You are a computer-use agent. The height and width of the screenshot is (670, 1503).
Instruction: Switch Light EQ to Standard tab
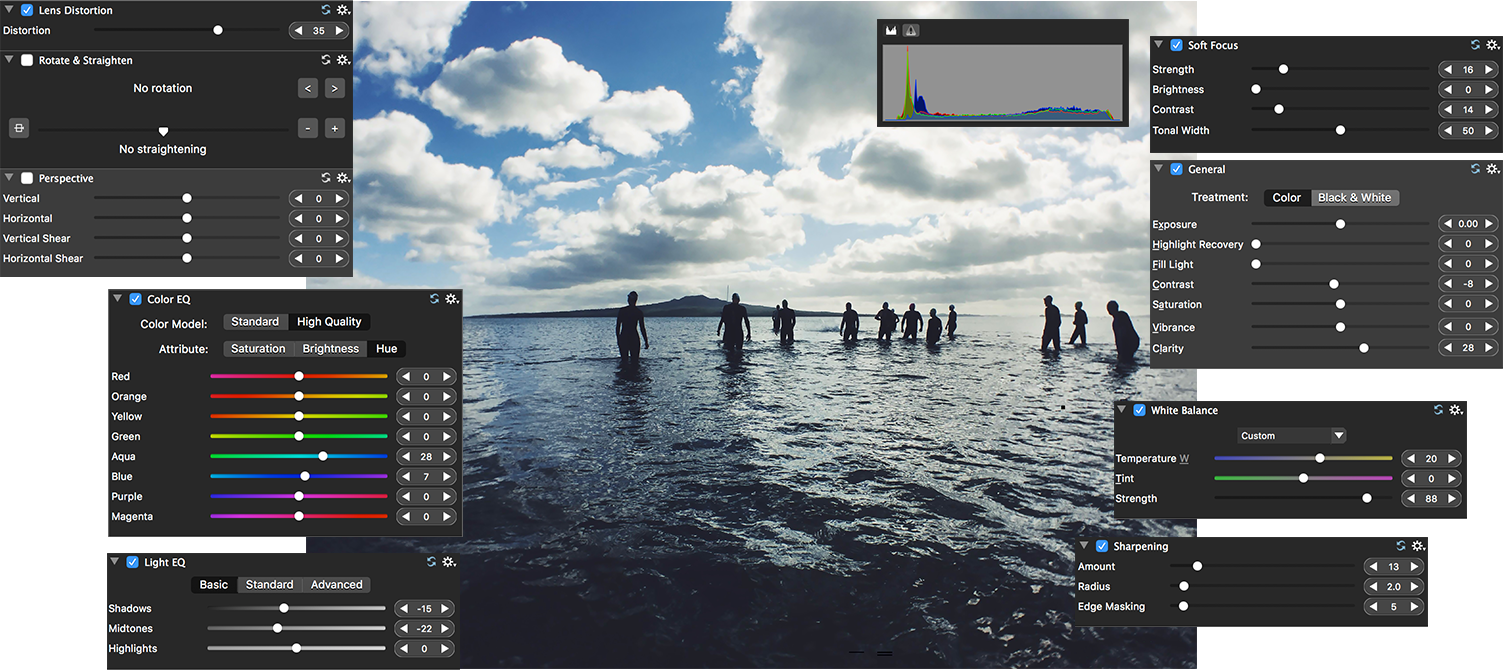(269, 585)
